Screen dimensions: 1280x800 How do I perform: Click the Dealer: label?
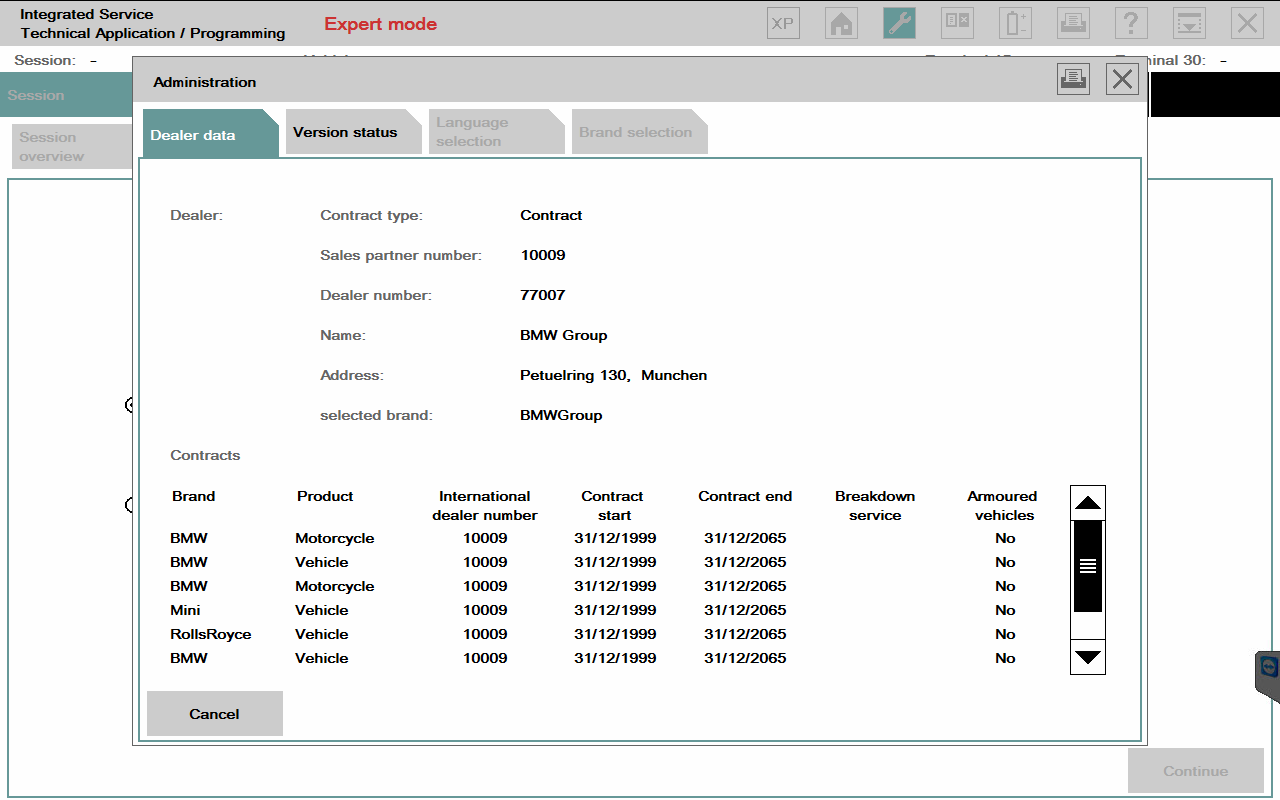(x=197, y=215)
